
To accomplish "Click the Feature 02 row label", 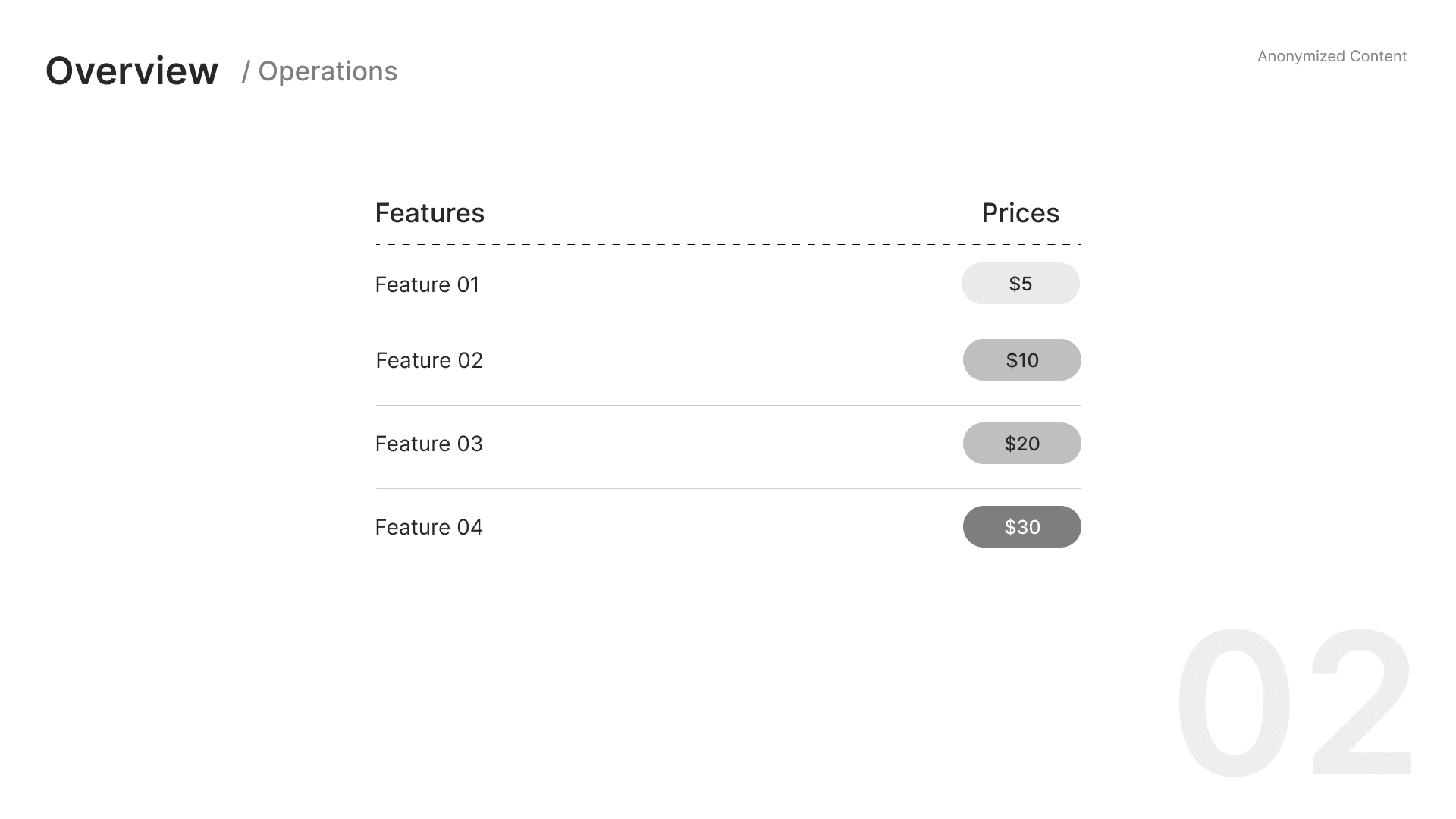I will (429, 360).
